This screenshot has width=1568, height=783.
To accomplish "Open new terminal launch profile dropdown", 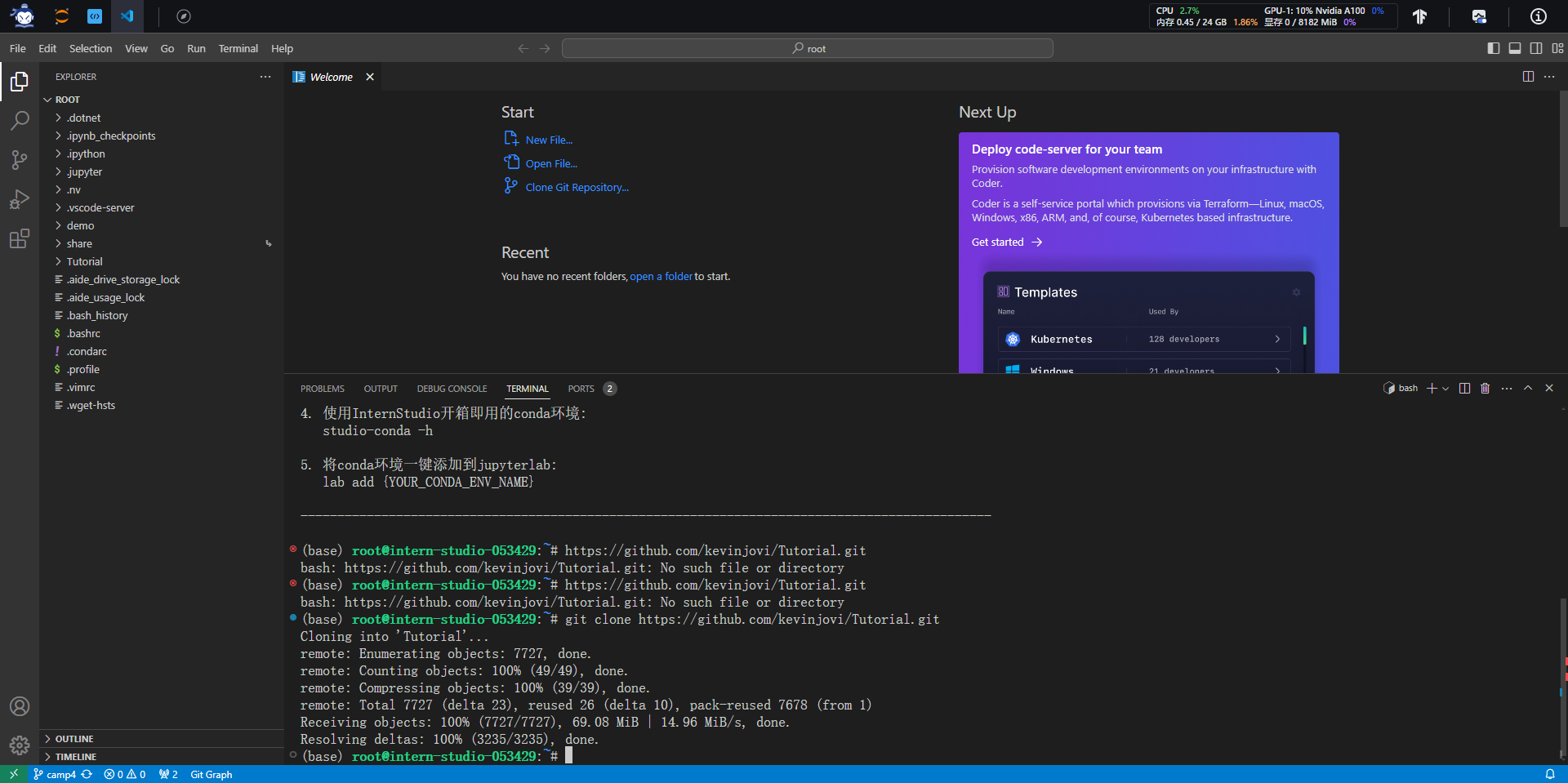I will (x=1445, y=389).
